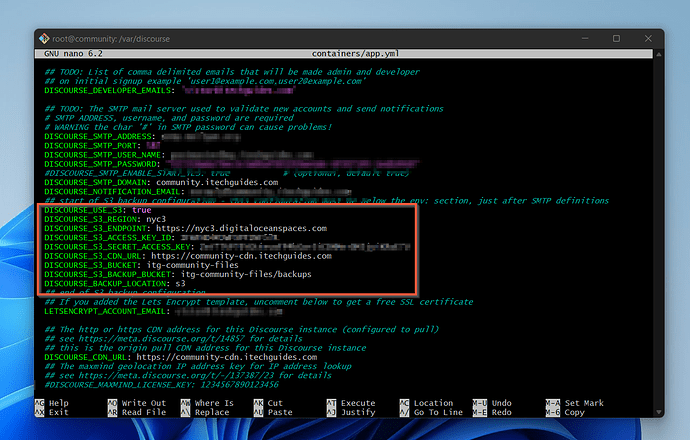
Task: Maximize the root@community terminal window
Action: [x=617, y=39]
